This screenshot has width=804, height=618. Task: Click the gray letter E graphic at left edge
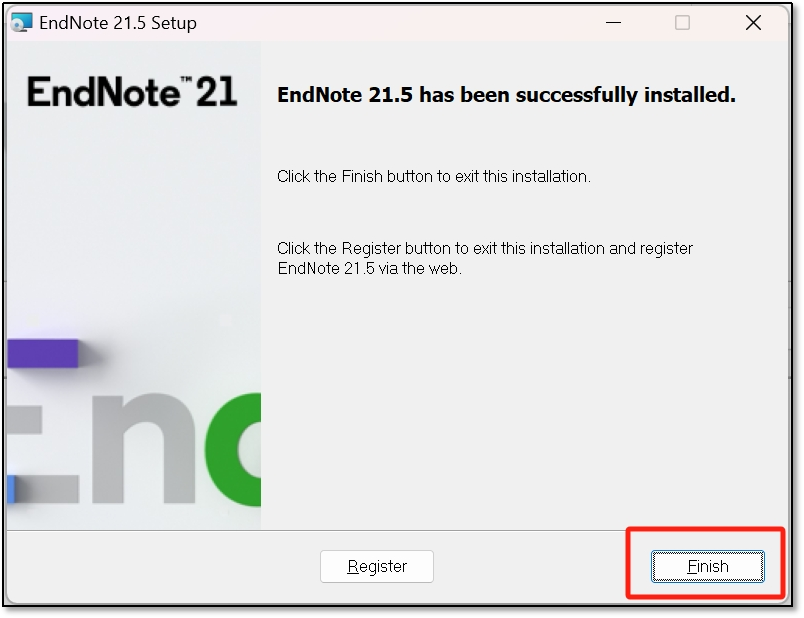tap(43, 454)
